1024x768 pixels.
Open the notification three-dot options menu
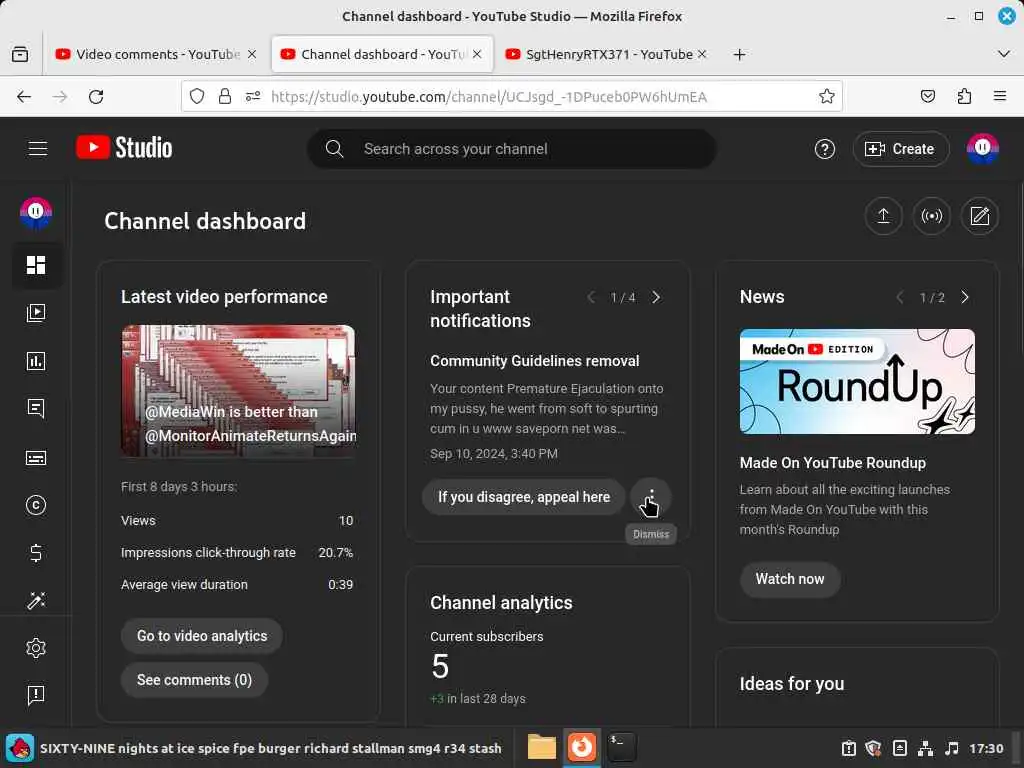click(651, 497)
